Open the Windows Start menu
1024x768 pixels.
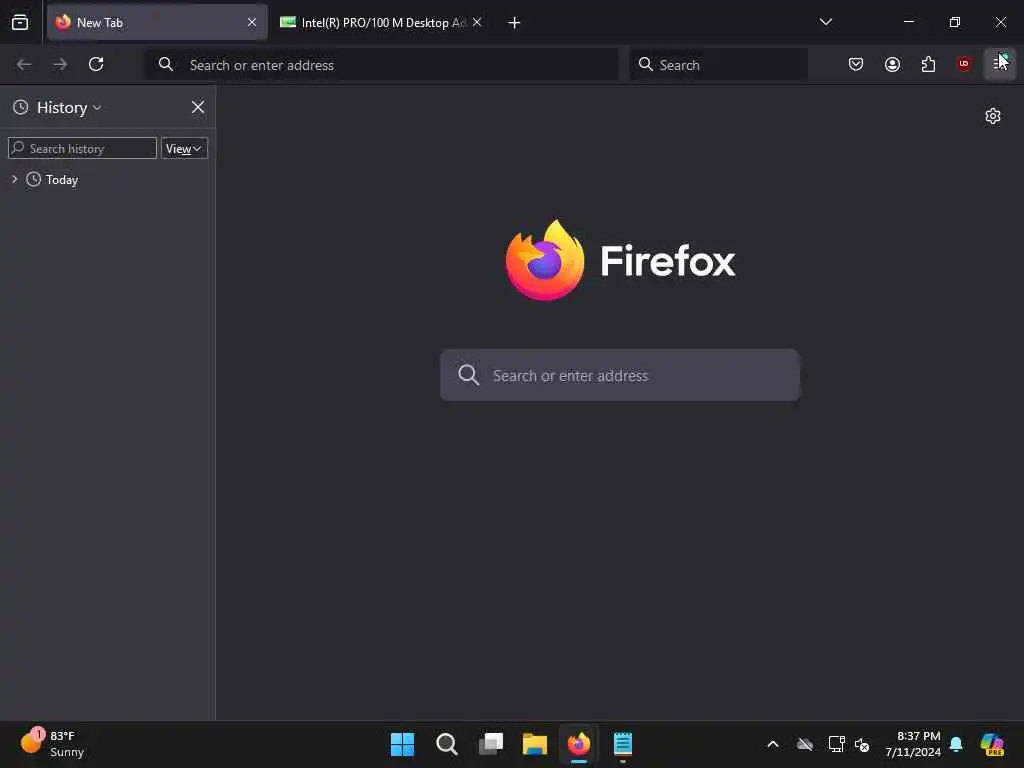tap(402, 744)
